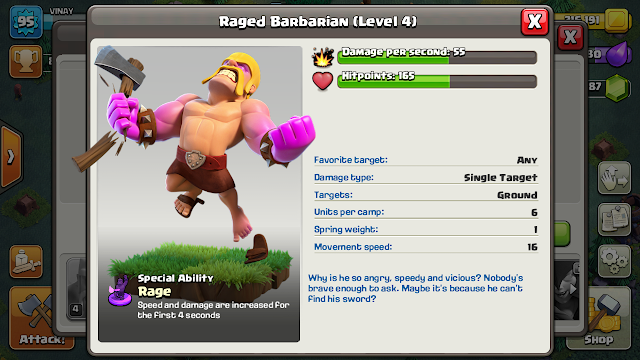640x360 pixels.
Task: Tap the level 95 experience badge
Action: (26, 22)
